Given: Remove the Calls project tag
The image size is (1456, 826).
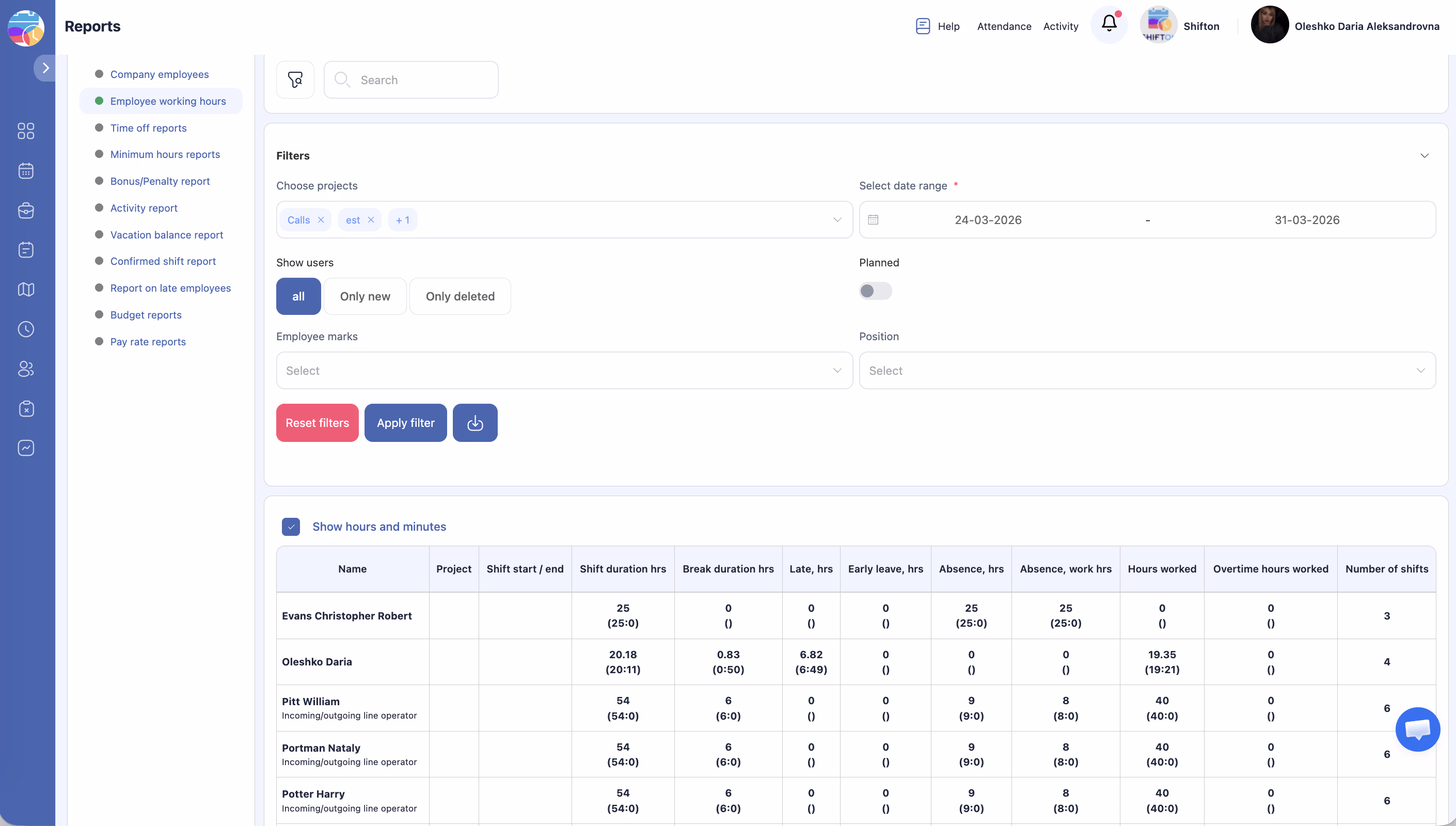Looking at the screenshot, I should pyautogui.click(x=321, y=220).
